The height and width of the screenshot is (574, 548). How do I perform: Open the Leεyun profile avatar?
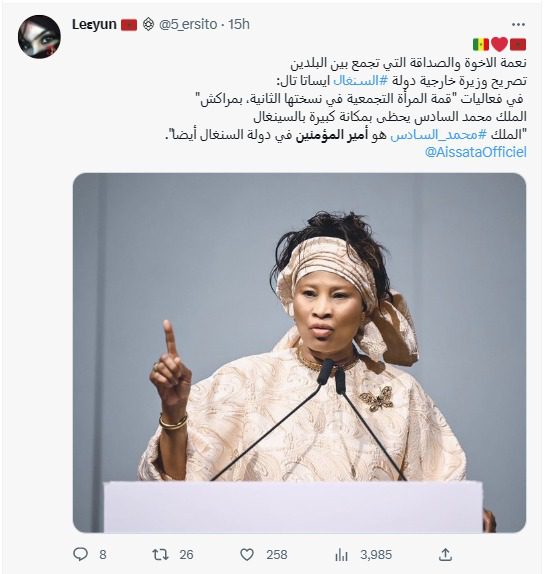[39, 37]
